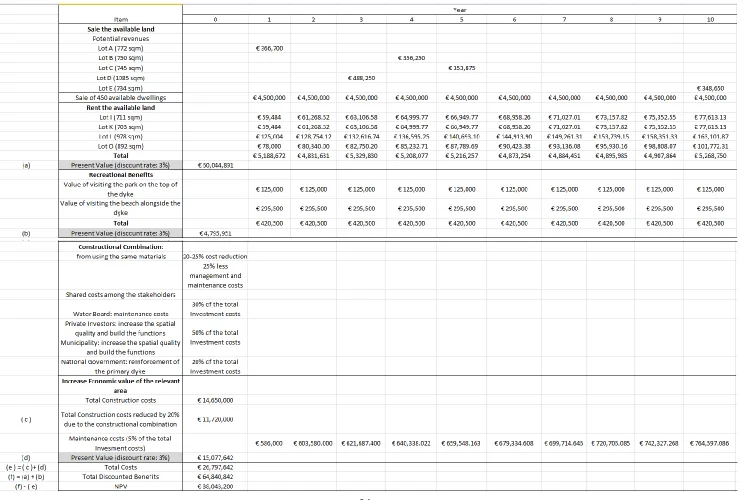Select land Total year 10 cell €5,268,750
This screenshot has height=500, width=752.
tap(711, 156)
